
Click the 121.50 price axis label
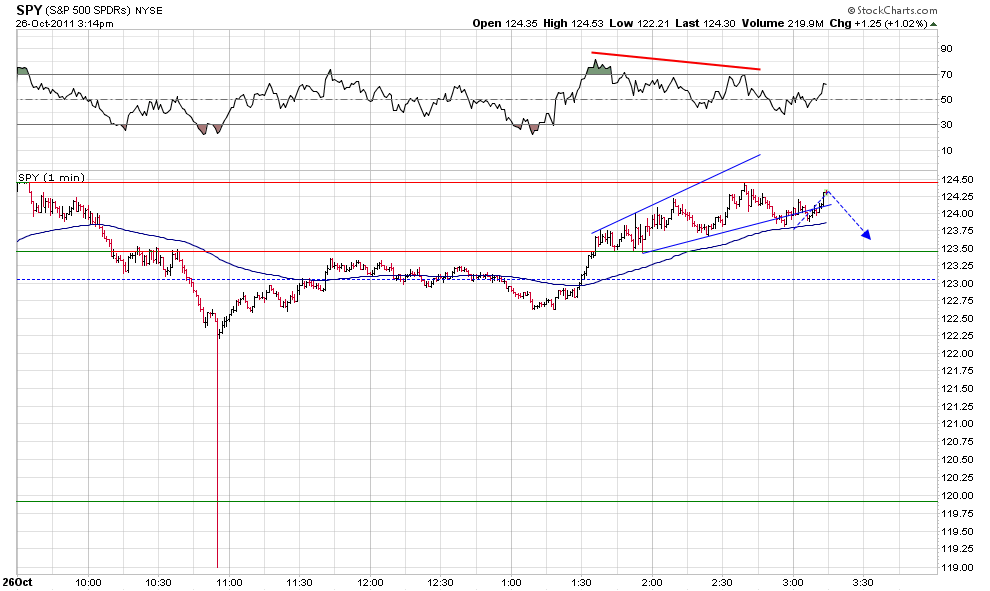[x=957, y=389]
